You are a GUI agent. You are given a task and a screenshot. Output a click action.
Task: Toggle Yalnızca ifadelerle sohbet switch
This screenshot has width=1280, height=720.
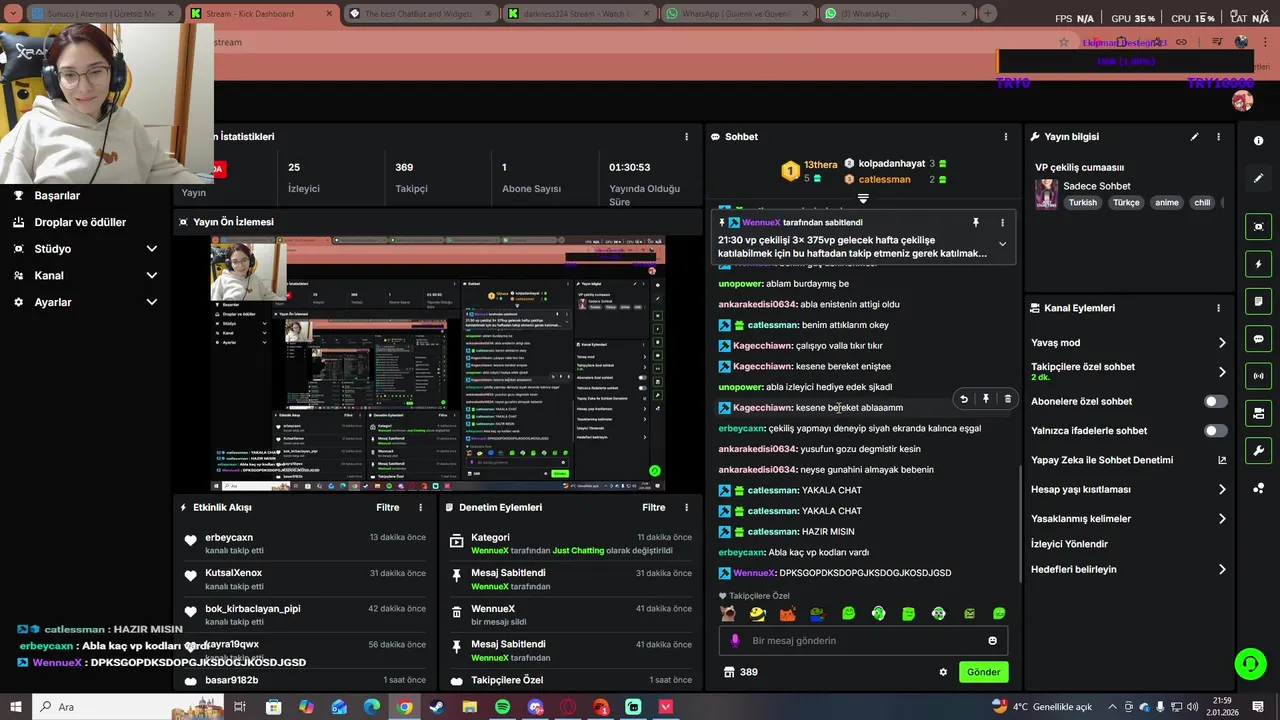point(1215,431)
